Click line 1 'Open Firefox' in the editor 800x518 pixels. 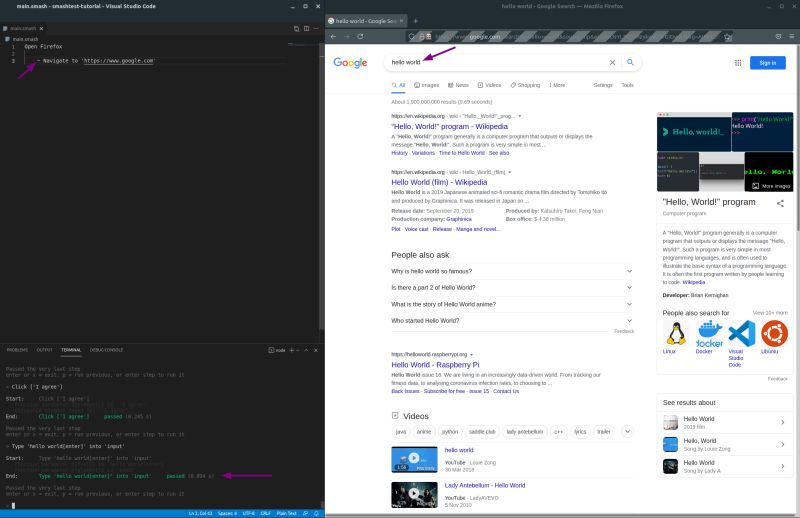(43, 46)
